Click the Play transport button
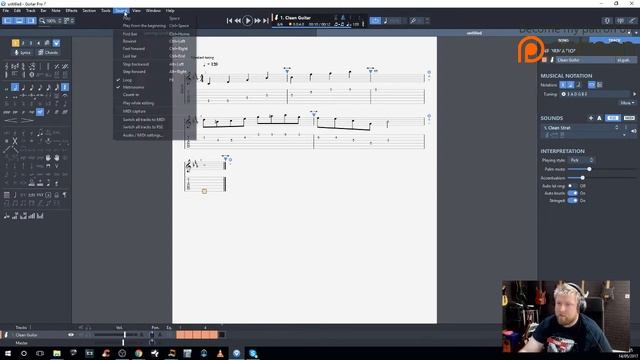 coord(247,20)
